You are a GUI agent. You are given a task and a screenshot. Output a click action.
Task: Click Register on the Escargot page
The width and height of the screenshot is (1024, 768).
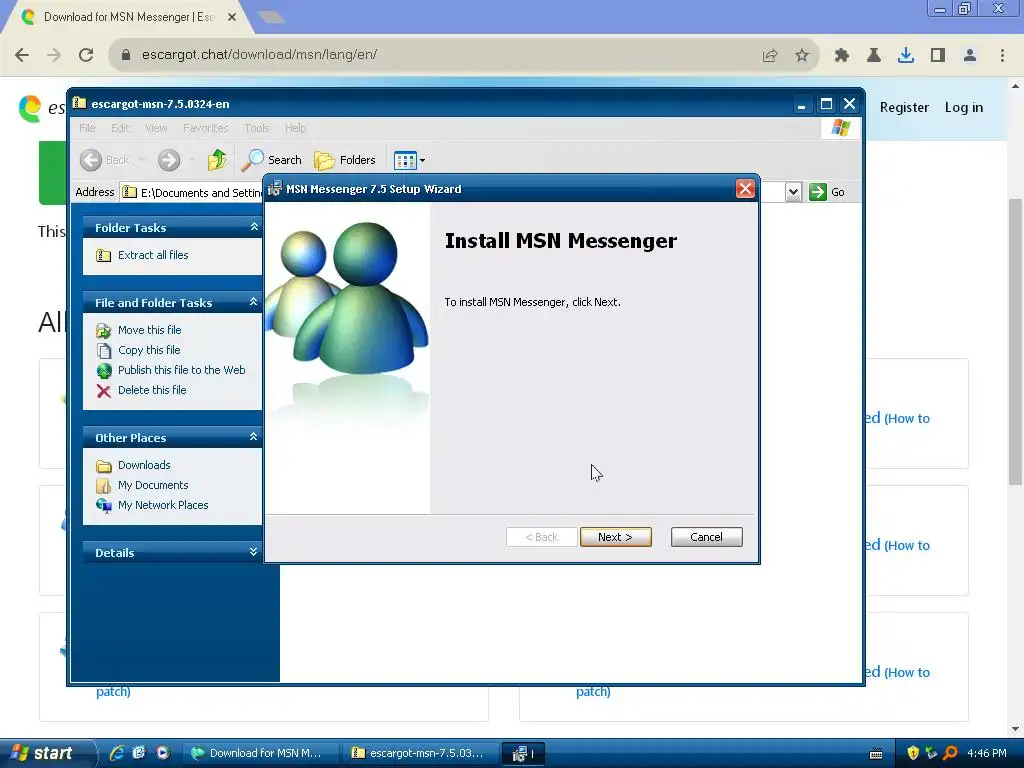point(904,108)
